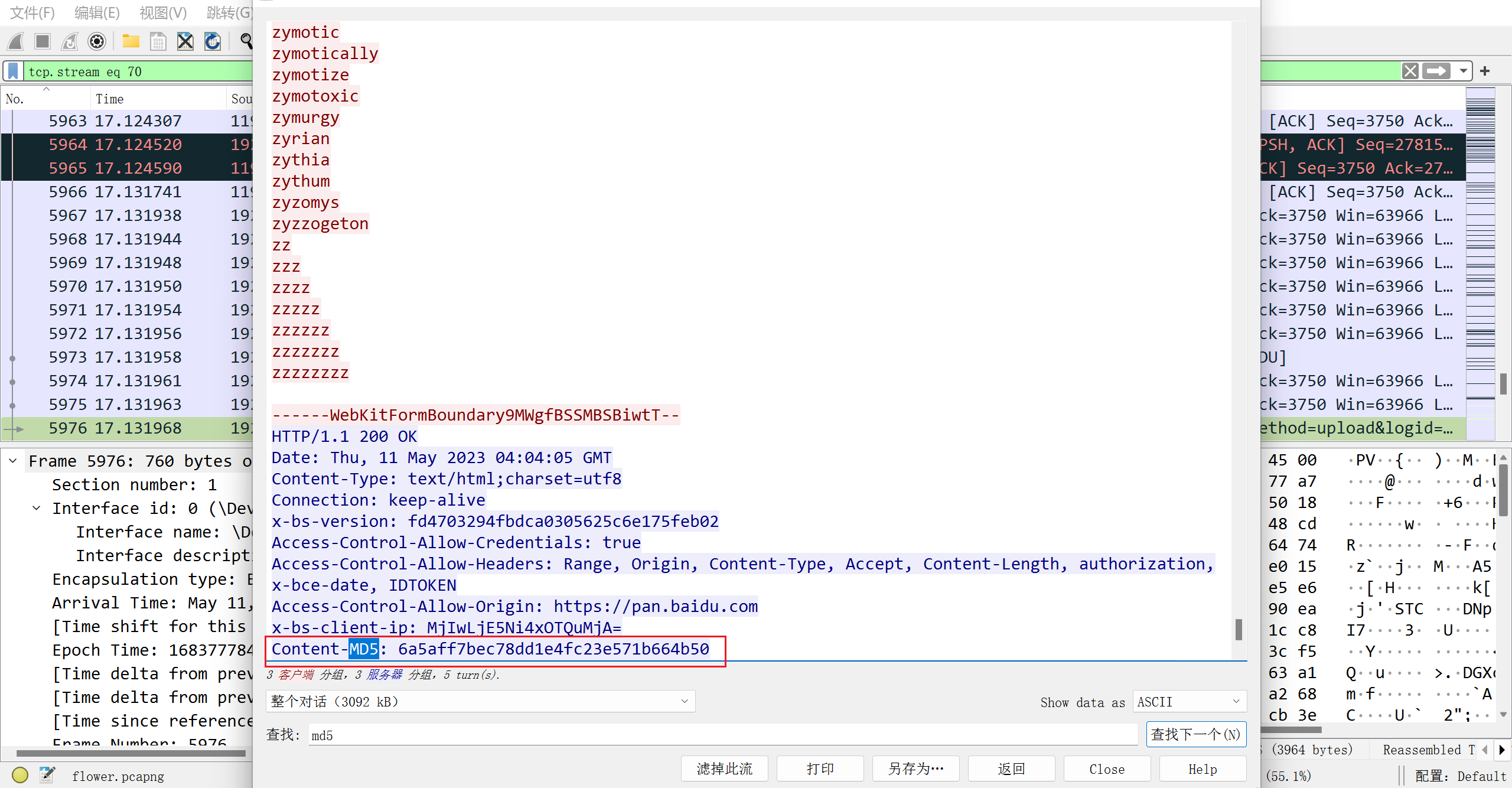Open the conversation selector dropdown
The width and height of the screenshot is (1512, 788).
[x=480, y=701]
